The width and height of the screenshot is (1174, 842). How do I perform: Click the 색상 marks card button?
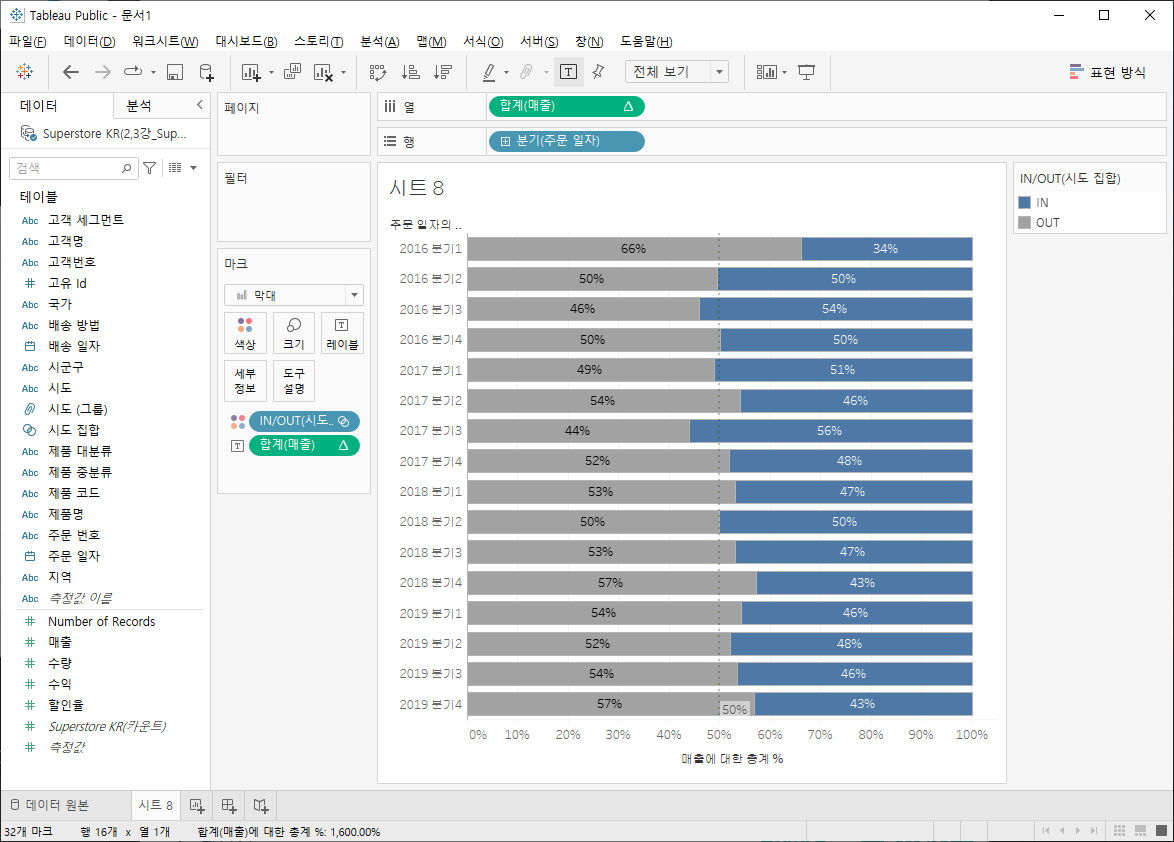245,333
